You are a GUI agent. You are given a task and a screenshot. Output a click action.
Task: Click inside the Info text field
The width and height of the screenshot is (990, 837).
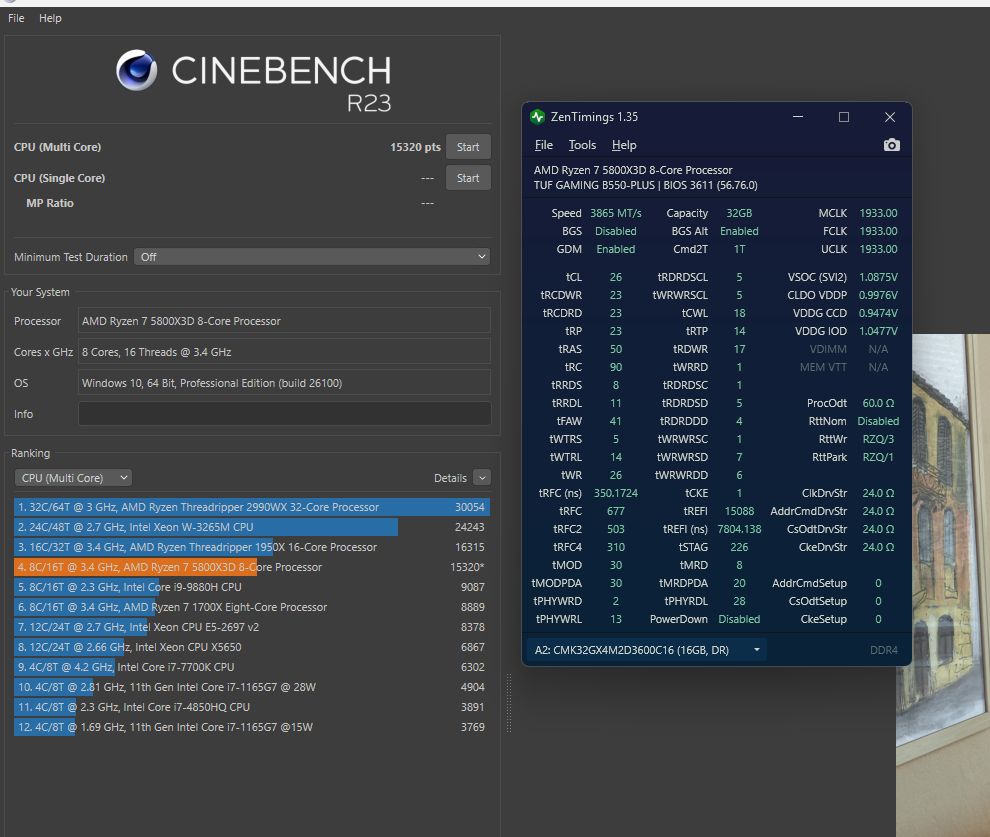[x=285, y=413]
